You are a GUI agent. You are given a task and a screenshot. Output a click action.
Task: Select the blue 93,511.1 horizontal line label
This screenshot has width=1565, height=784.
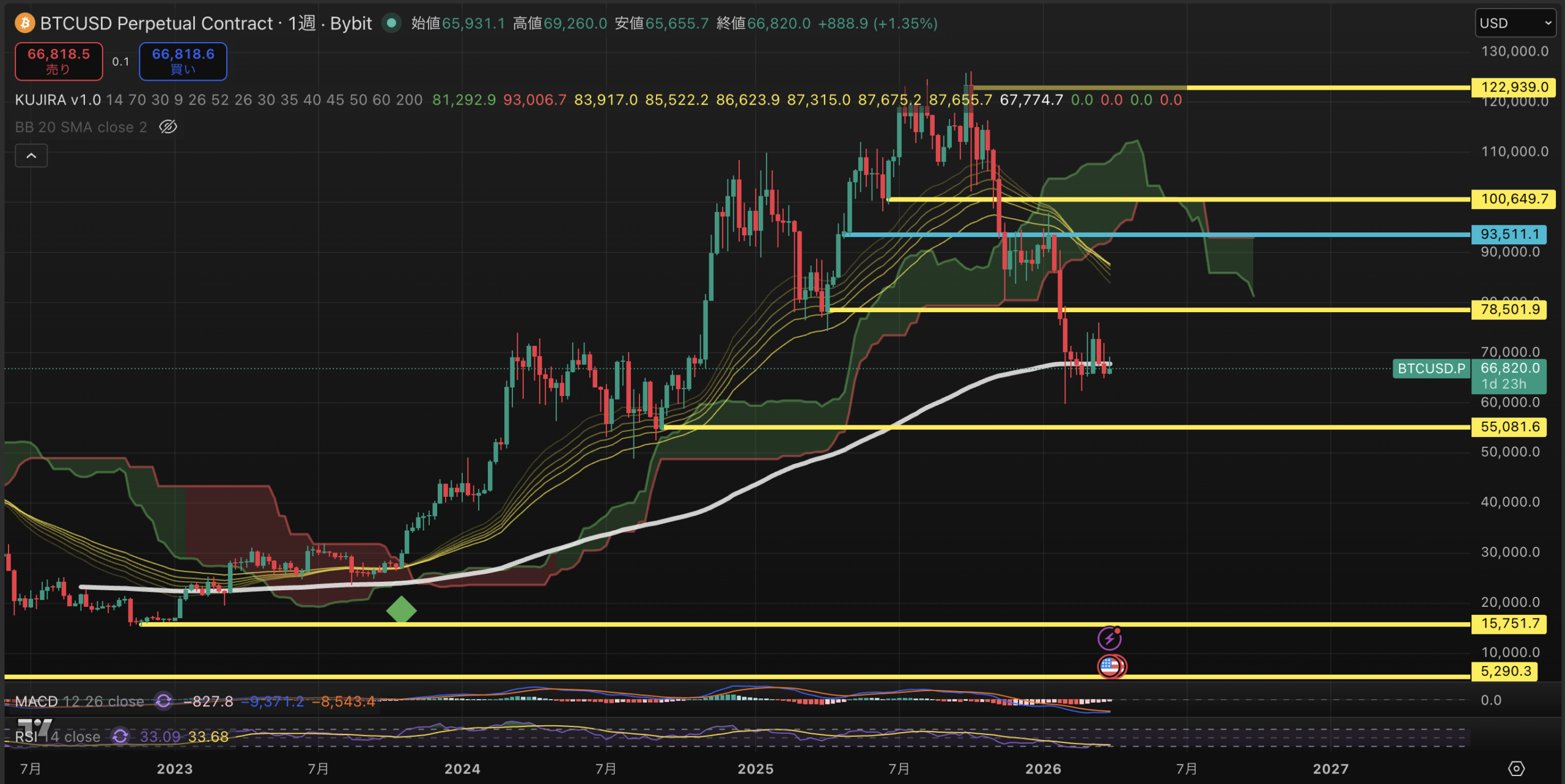point(1509,234)
